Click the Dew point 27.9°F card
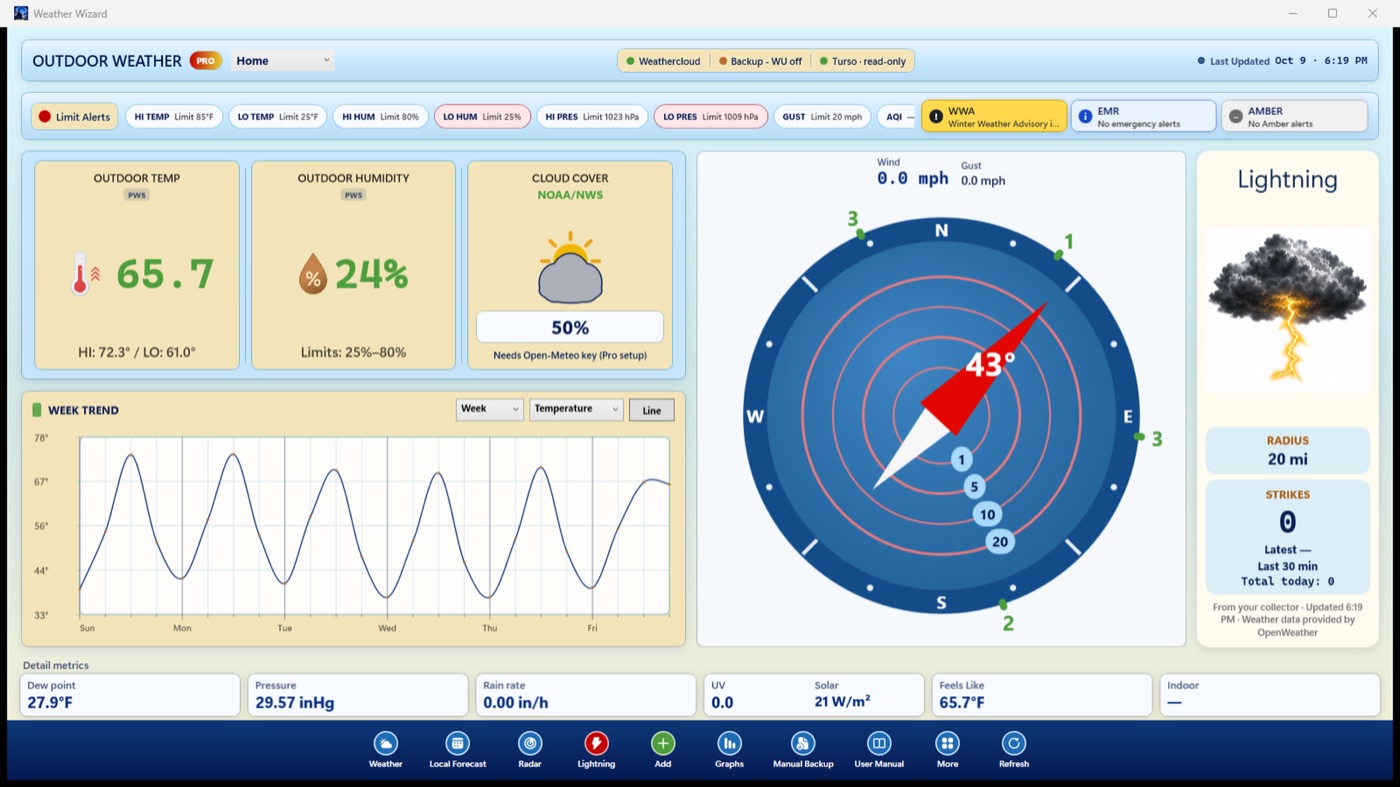Viewport: 1400px width, 787px height. [x=130, y=695]
